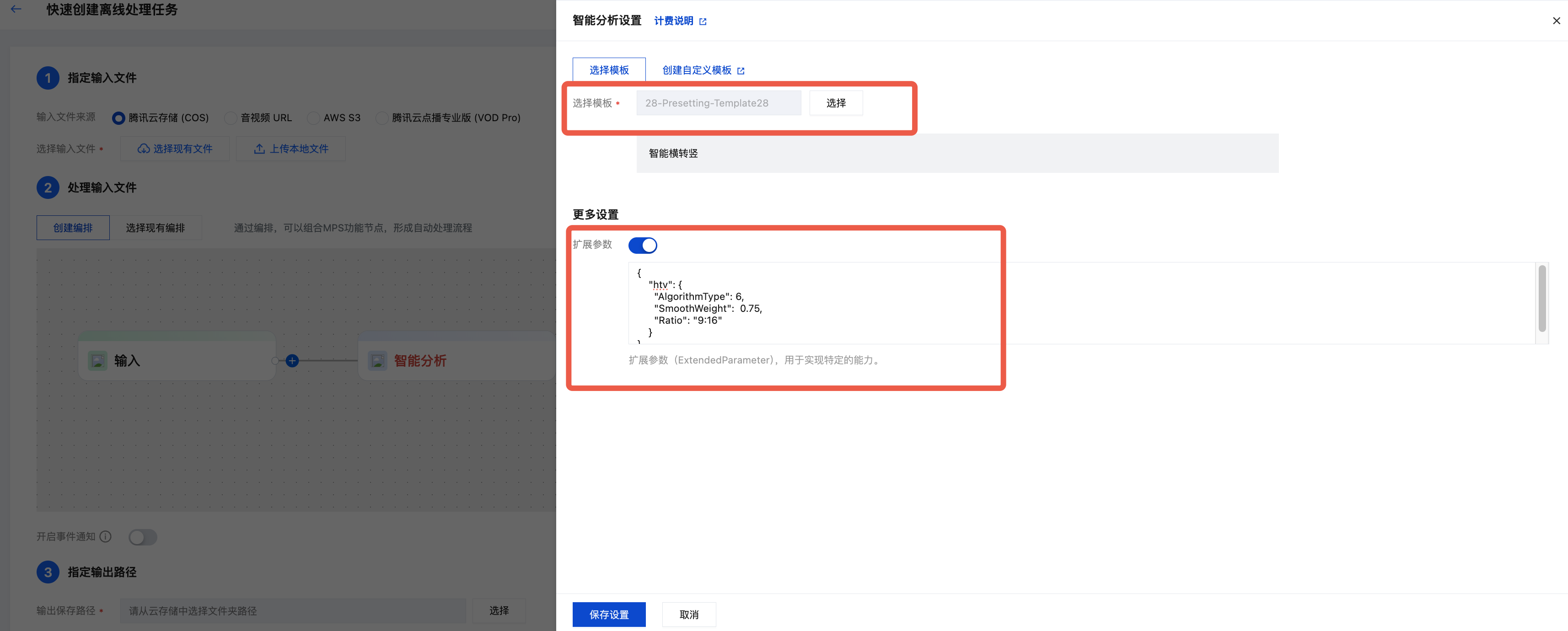This screenshot has width=1568, height=631.
Task: Click the back arrow icon at top left
Action: (x=16, y=9)
